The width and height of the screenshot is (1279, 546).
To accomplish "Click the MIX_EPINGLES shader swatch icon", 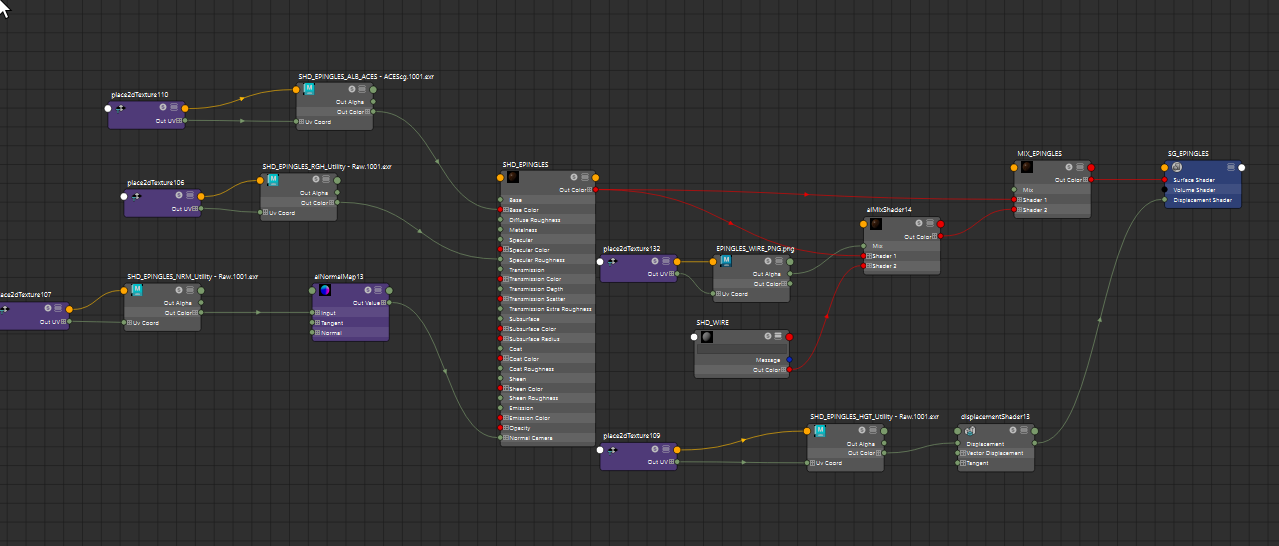I will [1027, 167].
